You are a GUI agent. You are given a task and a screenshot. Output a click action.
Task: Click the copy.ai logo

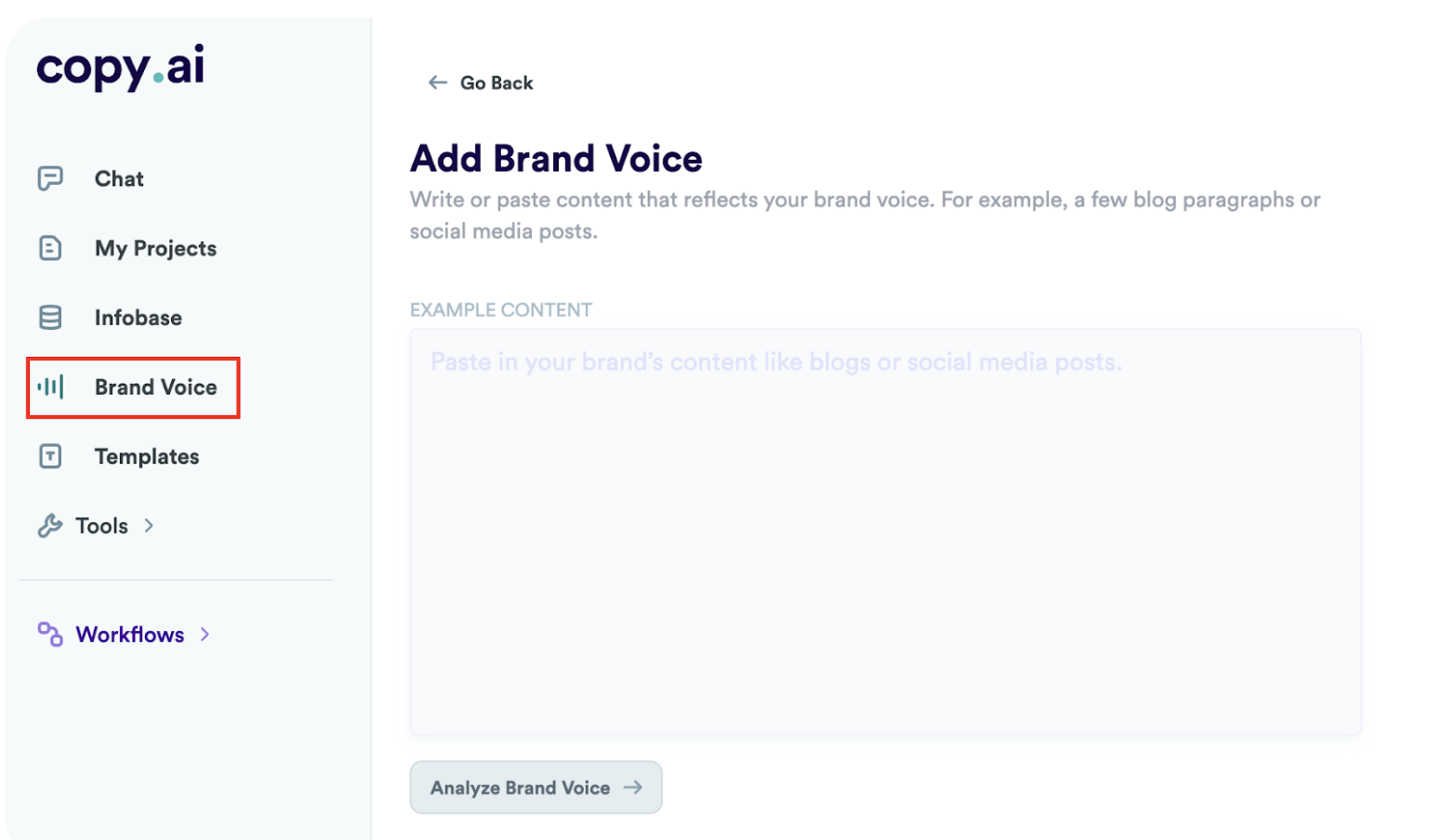[x=119, y=67]
